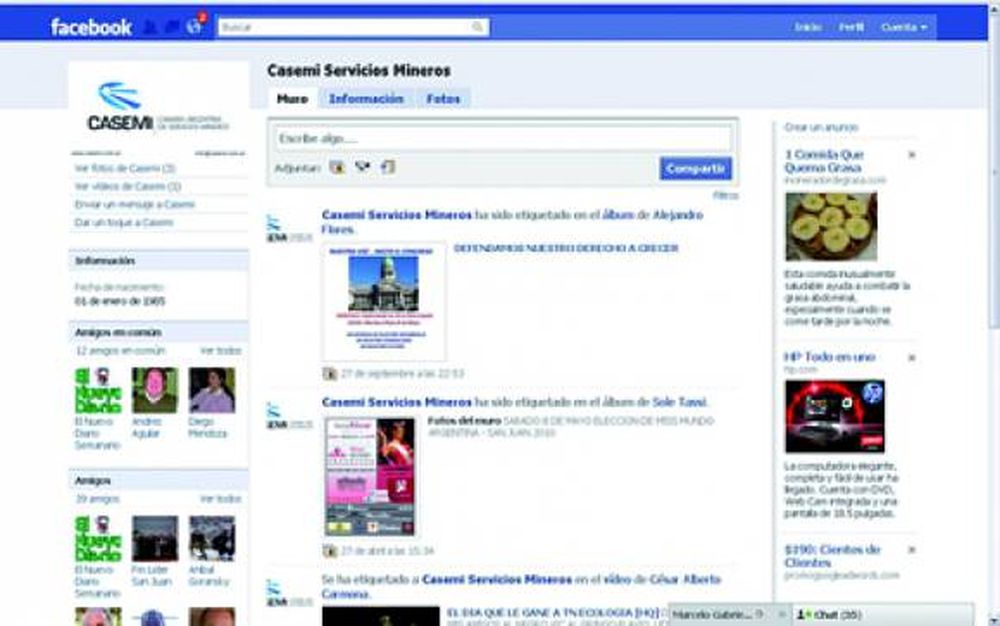Attach a photo using first Adjuntar icon
This screenshot has height=626, width=1000.
pos(337,167)
